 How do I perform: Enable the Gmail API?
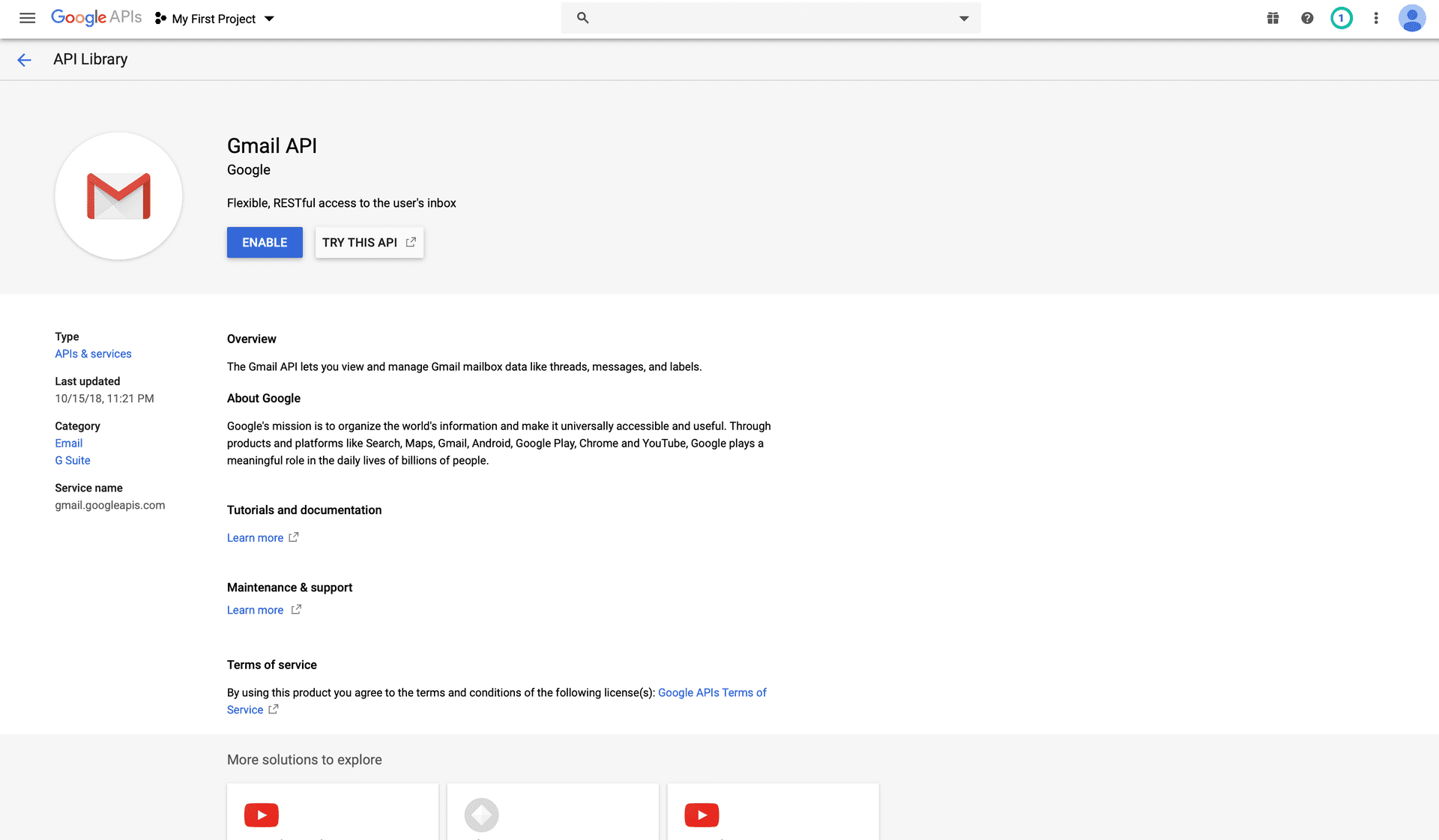[x=264, y=242]
